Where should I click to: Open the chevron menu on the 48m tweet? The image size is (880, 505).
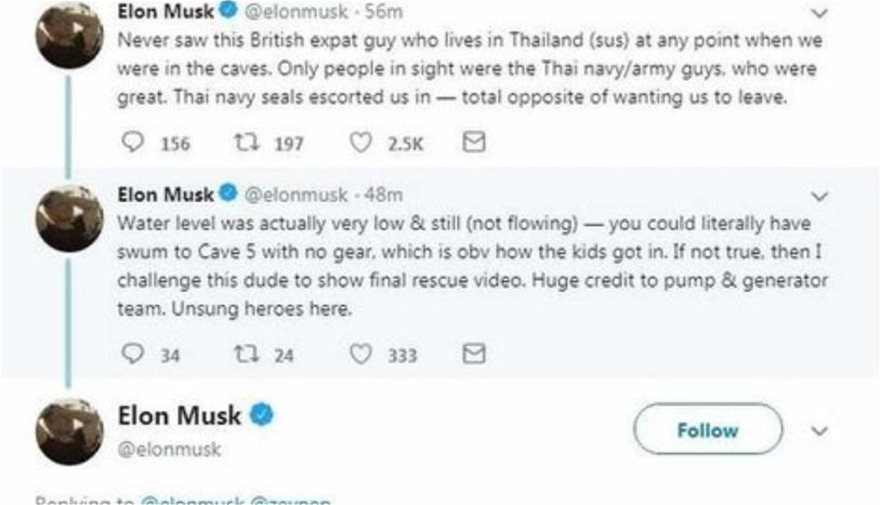click(x=822, y=195)
